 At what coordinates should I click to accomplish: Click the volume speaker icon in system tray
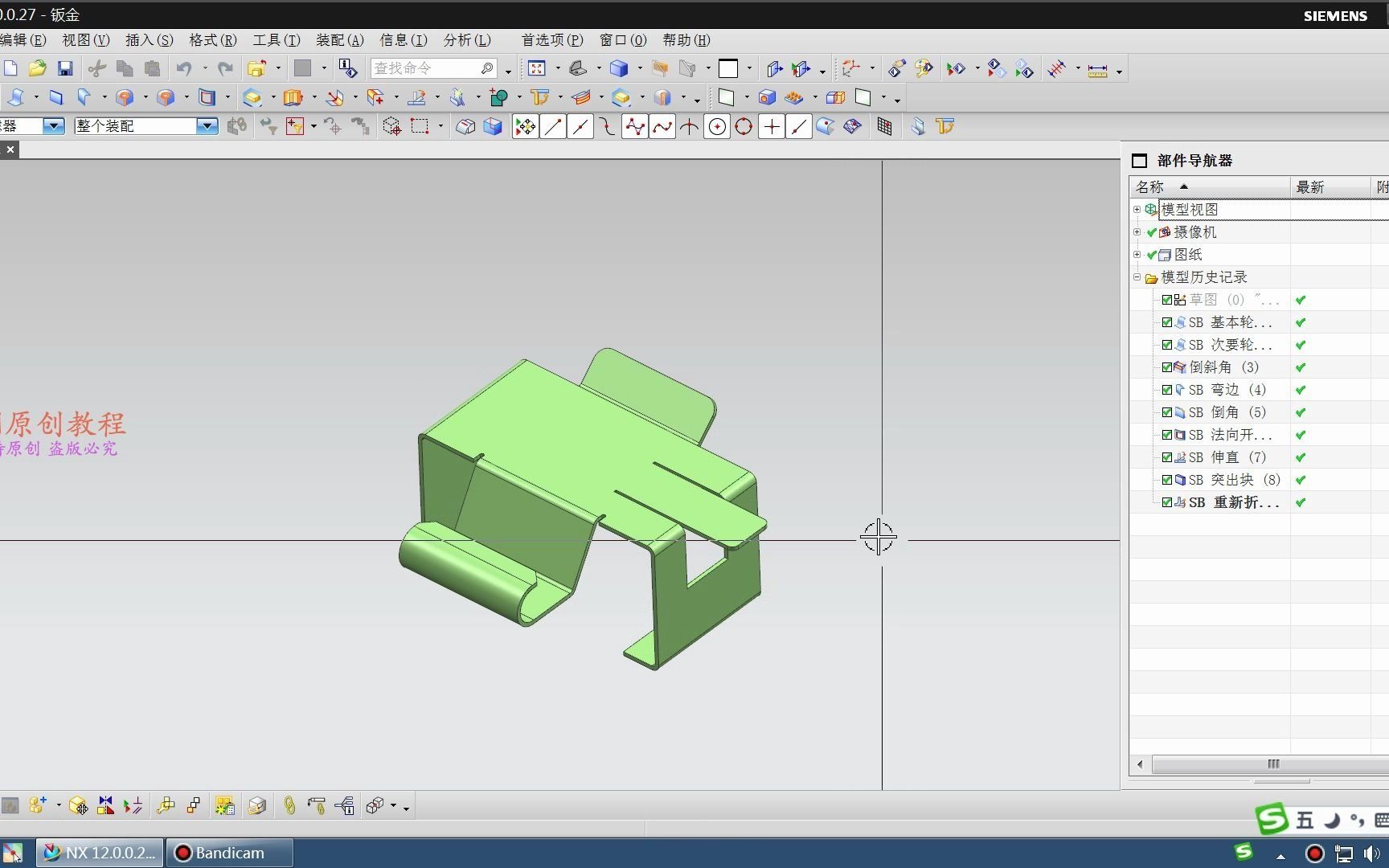click(x=1372, y=853)
